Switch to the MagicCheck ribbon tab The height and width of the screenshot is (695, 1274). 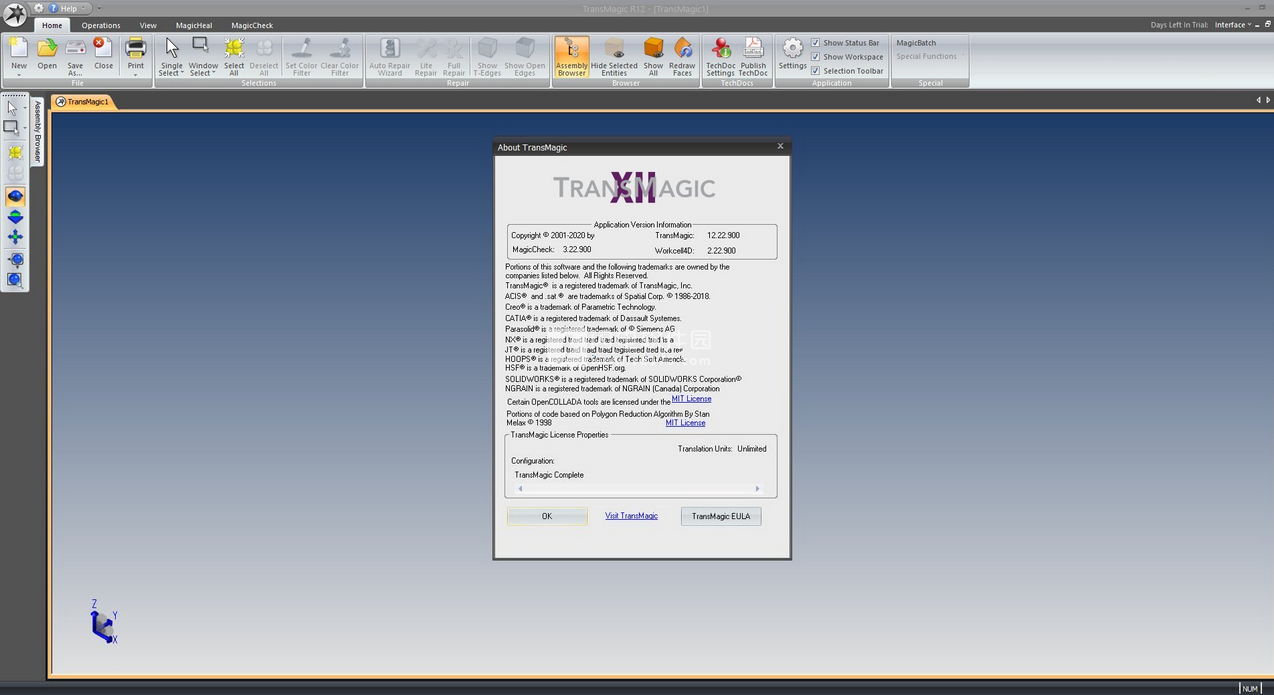click(252, 25)
